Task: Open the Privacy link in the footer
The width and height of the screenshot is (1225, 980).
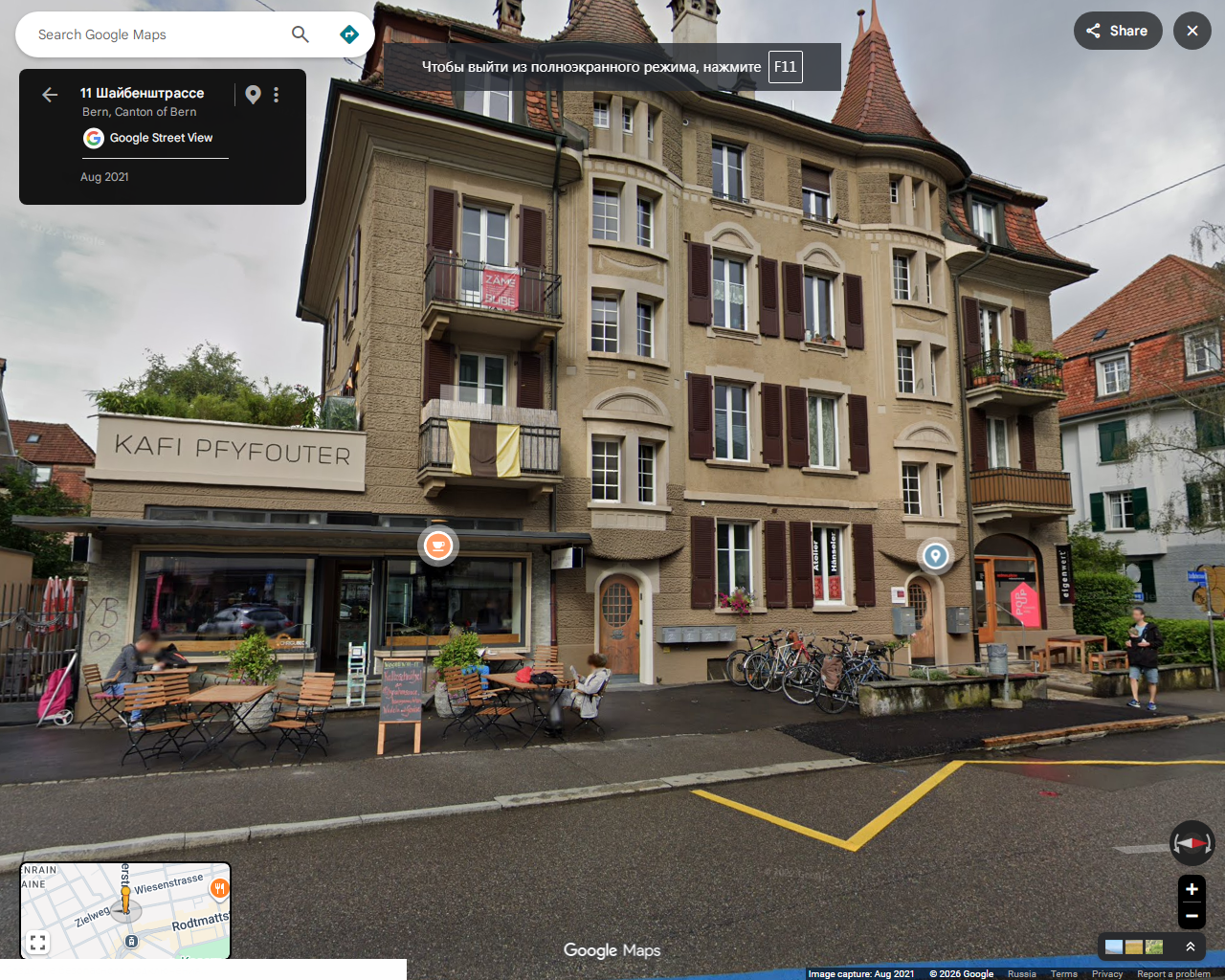Action: click(x=1107, y=974)
